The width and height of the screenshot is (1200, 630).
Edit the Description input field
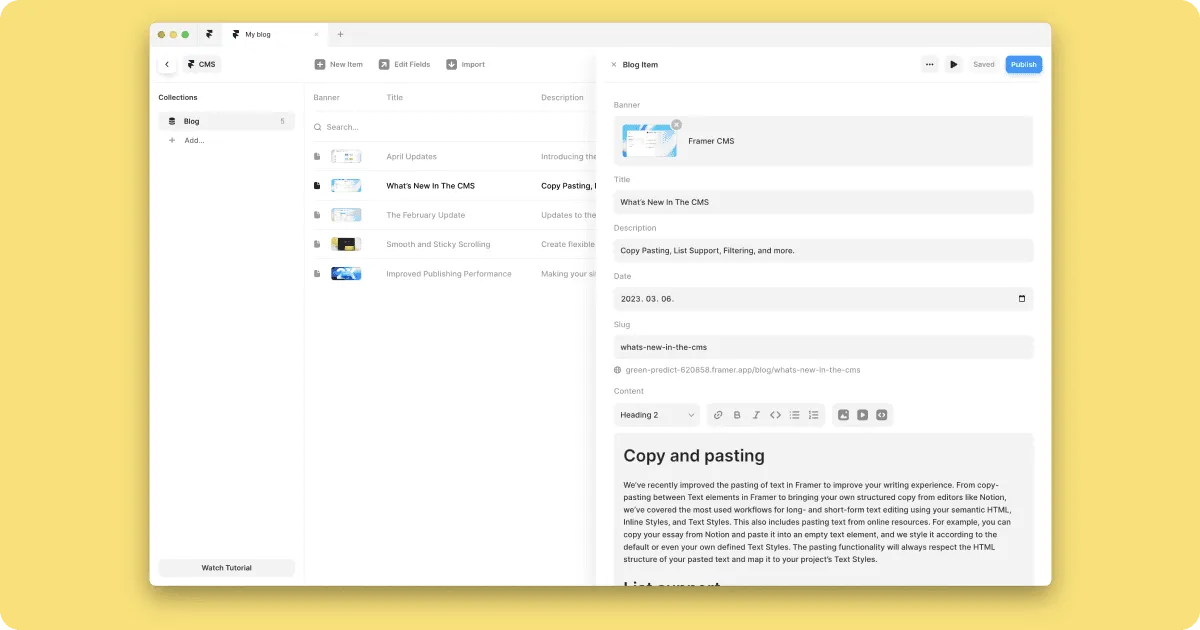point(823,251)
